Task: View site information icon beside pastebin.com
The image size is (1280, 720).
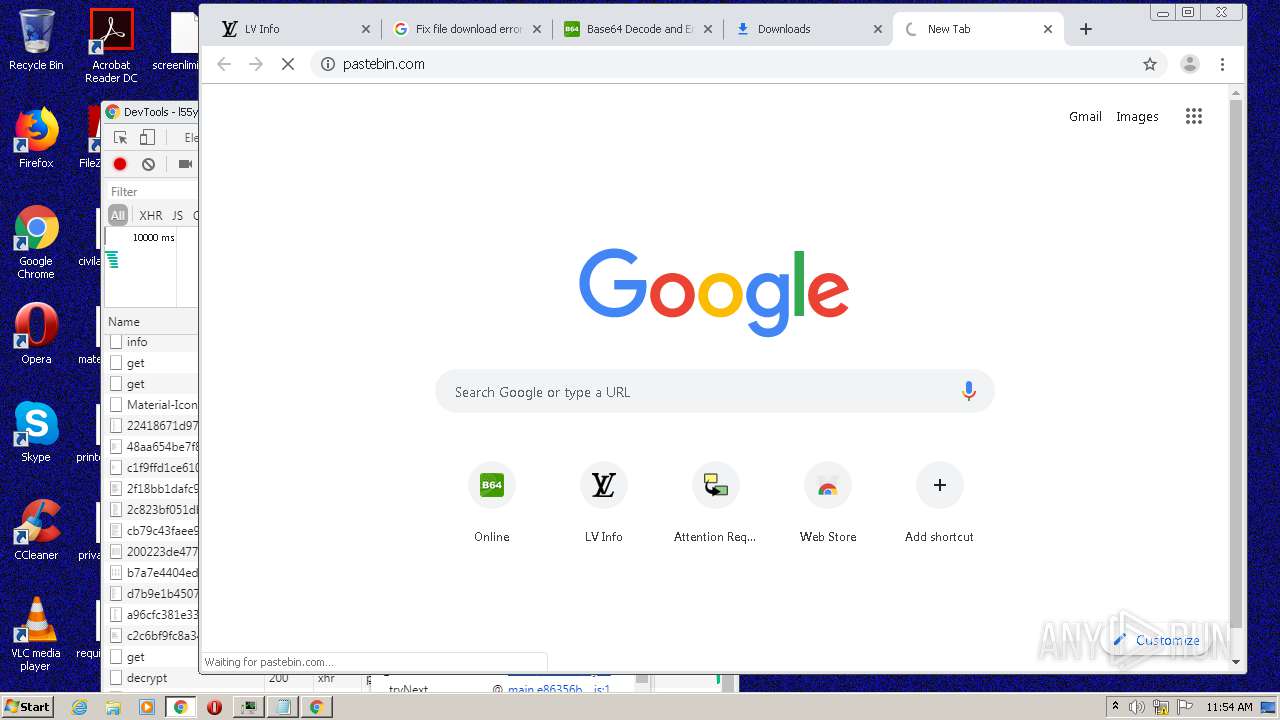Action: click(327, 64)
